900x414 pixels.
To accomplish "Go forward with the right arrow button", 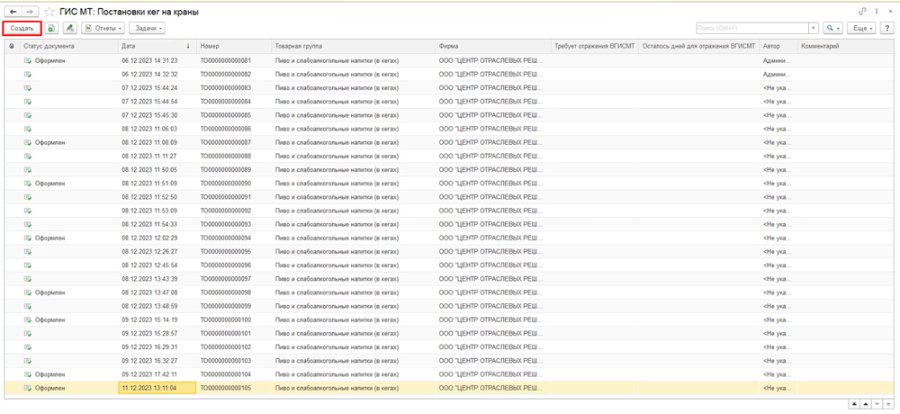I will coord(30,11).
